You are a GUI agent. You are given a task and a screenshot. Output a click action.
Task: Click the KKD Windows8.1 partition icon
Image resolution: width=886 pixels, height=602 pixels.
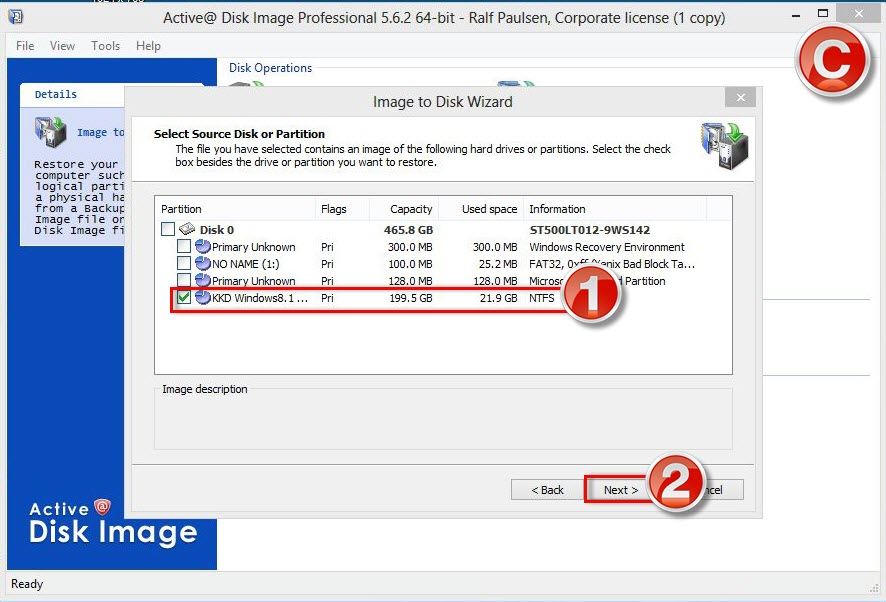tap(202, 297)
